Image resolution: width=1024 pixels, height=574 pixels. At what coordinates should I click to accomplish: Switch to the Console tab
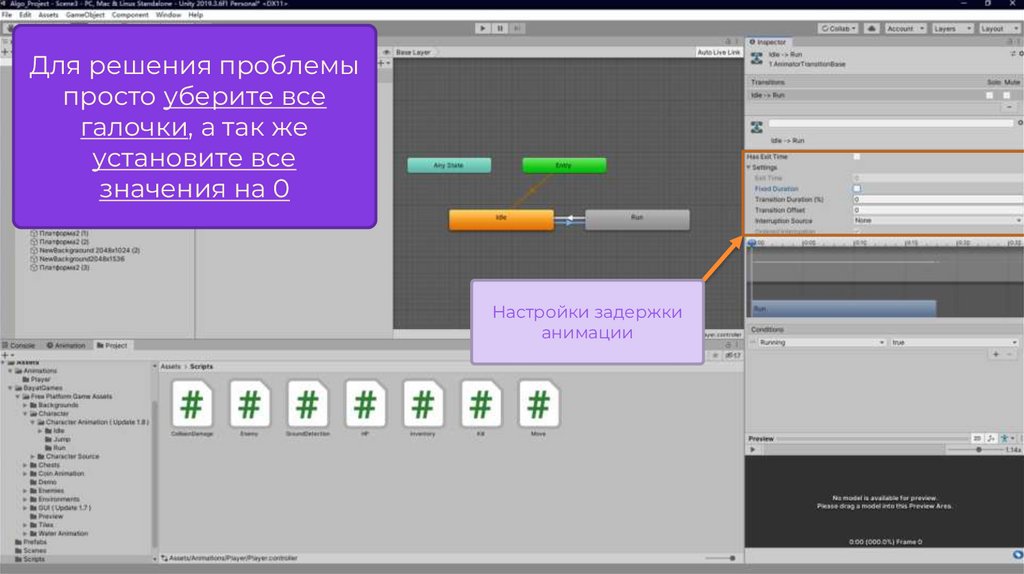click(x=19, y=345)
